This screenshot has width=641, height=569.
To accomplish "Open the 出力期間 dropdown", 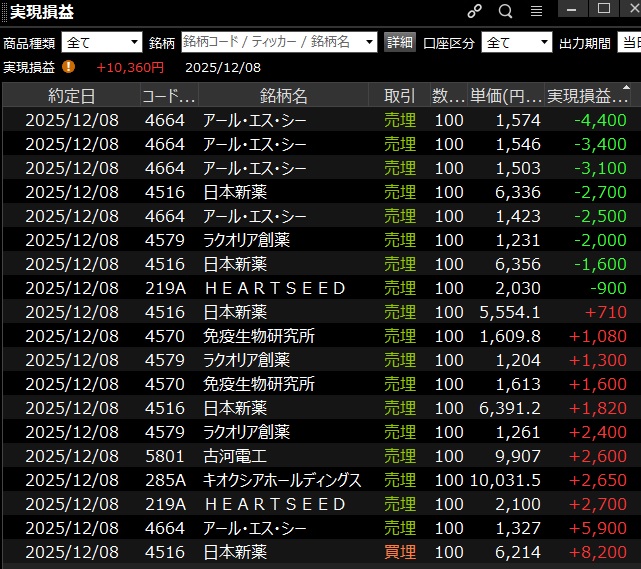I will coord(628,43).
